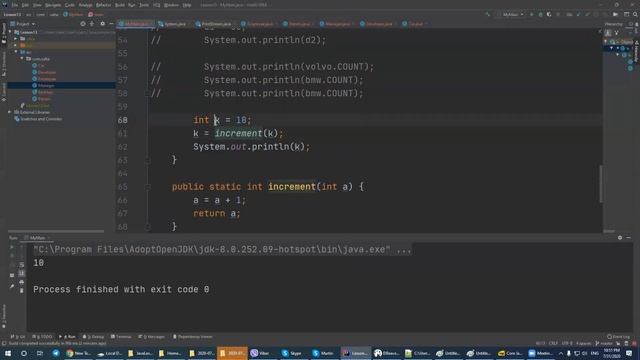Viewport: 640px width, 360px height.
Task: Click the print icon in Run console
Action: (22, 282)
